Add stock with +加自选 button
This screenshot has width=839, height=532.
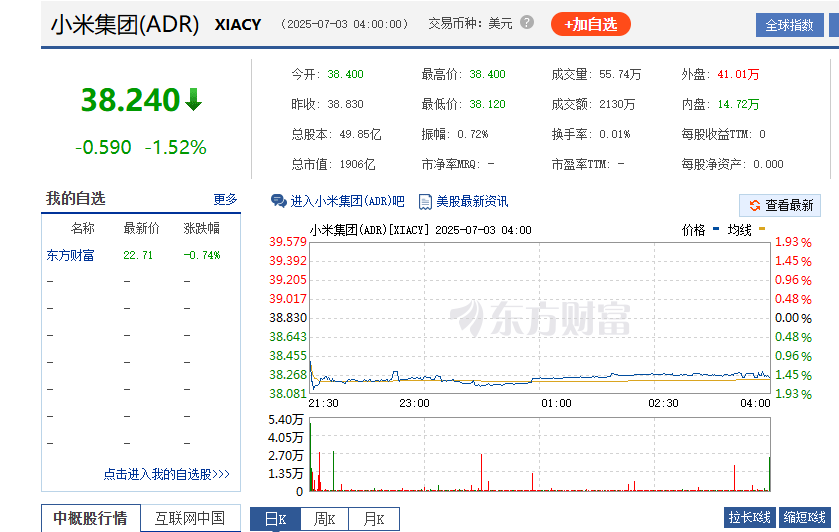[x=591, y=24]
